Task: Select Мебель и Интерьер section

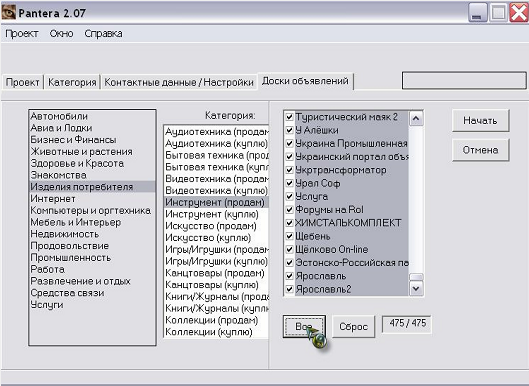Action: point(92,222)
